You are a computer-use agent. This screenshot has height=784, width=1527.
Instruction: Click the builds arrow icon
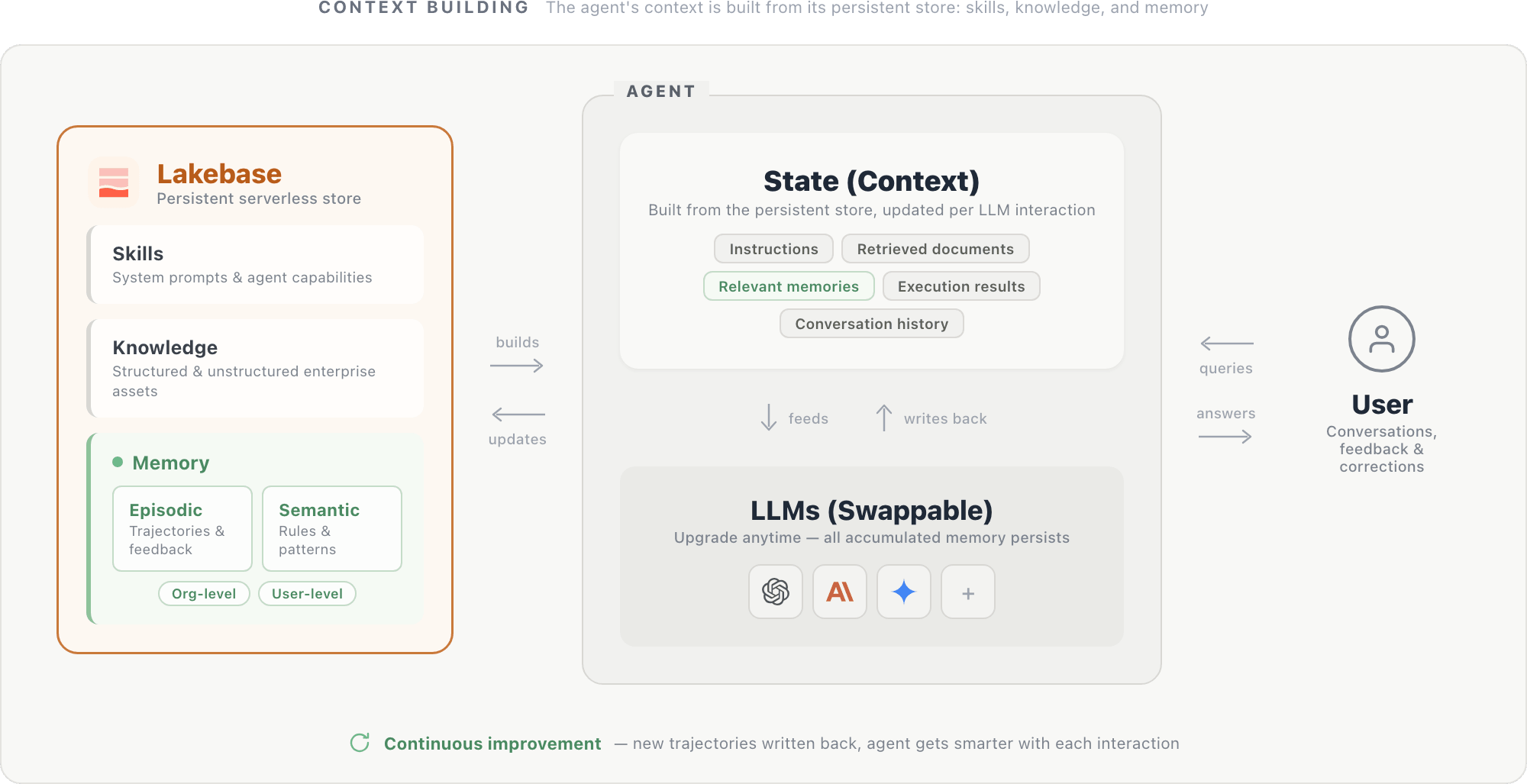(517, 365)
